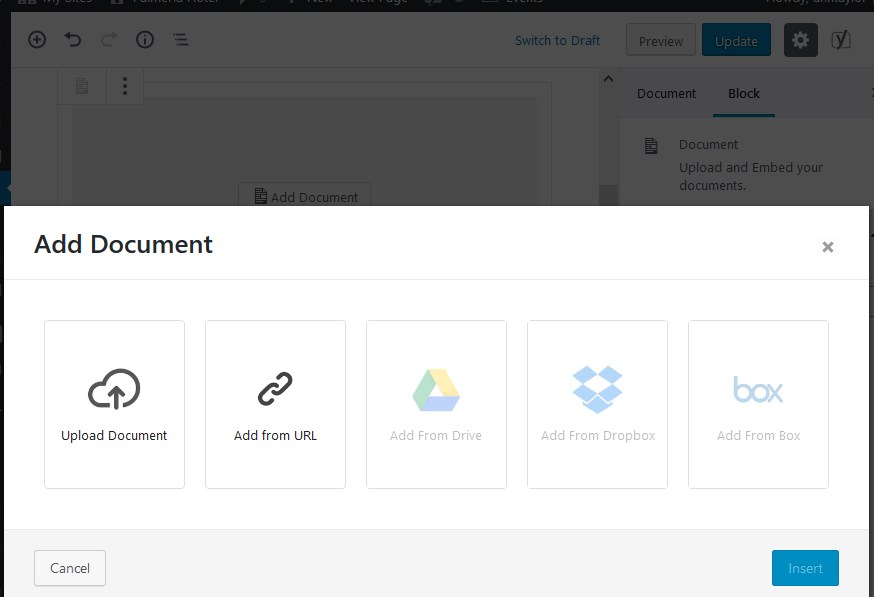This screenshot has height=597, width=874.
Task: Click the Add block plus icon
Action: (37, 40)
